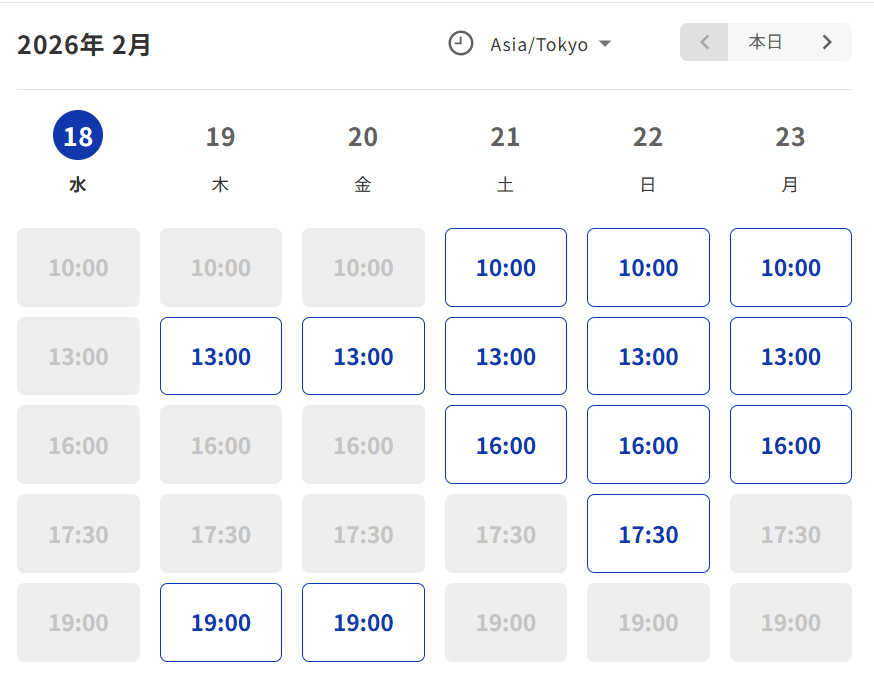Click the 本日 (today) button
This screenshot has width=874, height=681.
coord(766,42)
